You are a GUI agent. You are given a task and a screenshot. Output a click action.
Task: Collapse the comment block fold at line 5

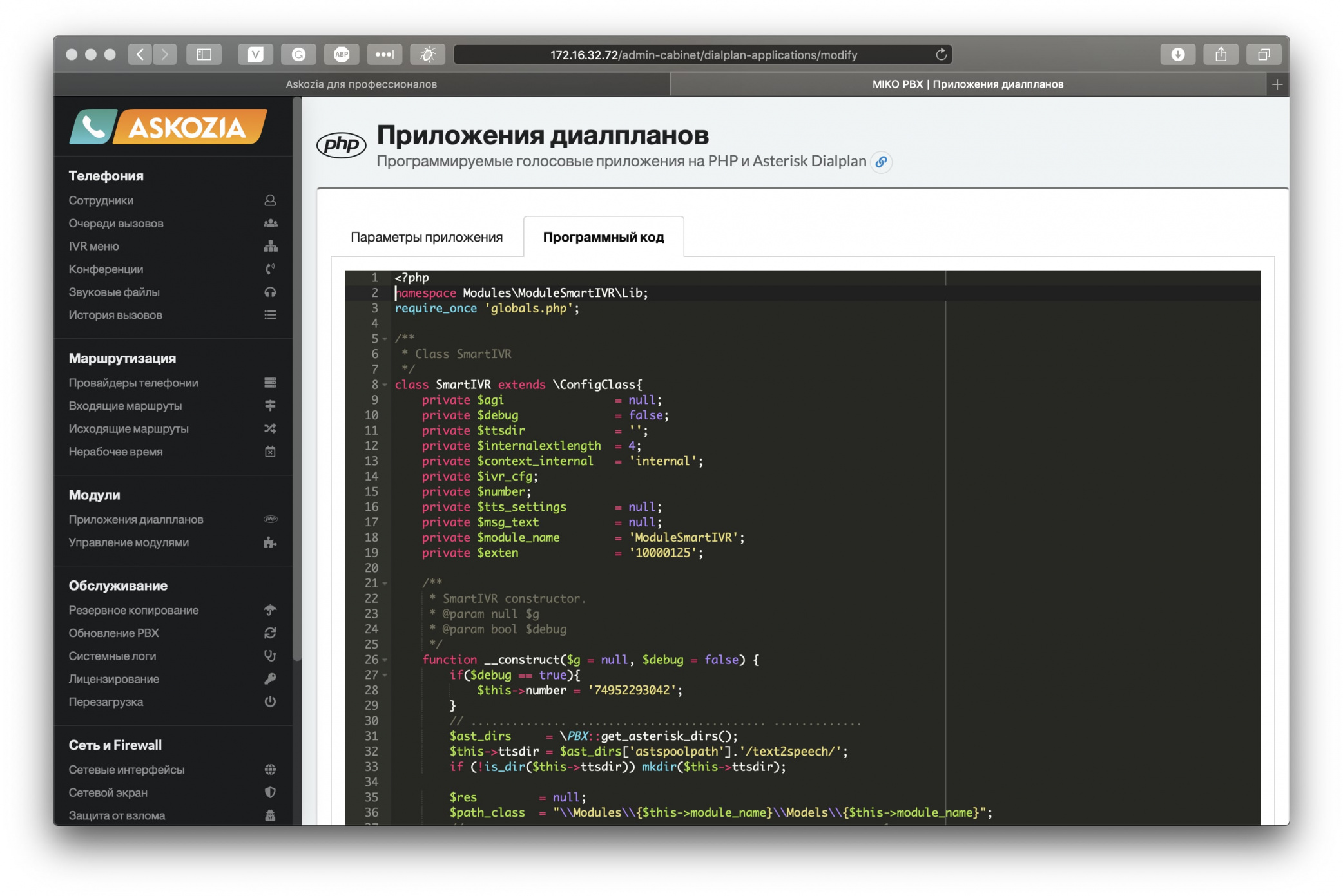click(385, 338)
